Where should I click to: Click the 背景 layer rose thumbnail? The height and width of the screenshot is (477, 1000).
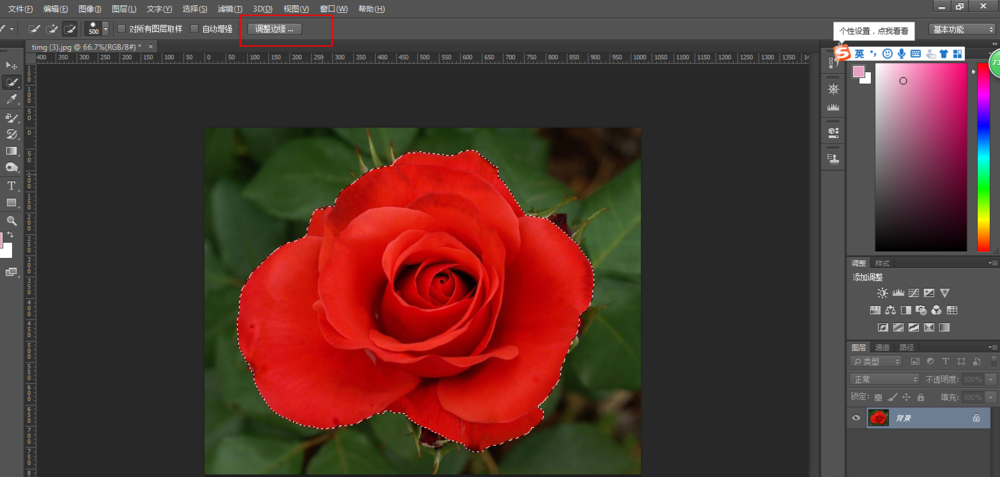click(x=879, y=418)
